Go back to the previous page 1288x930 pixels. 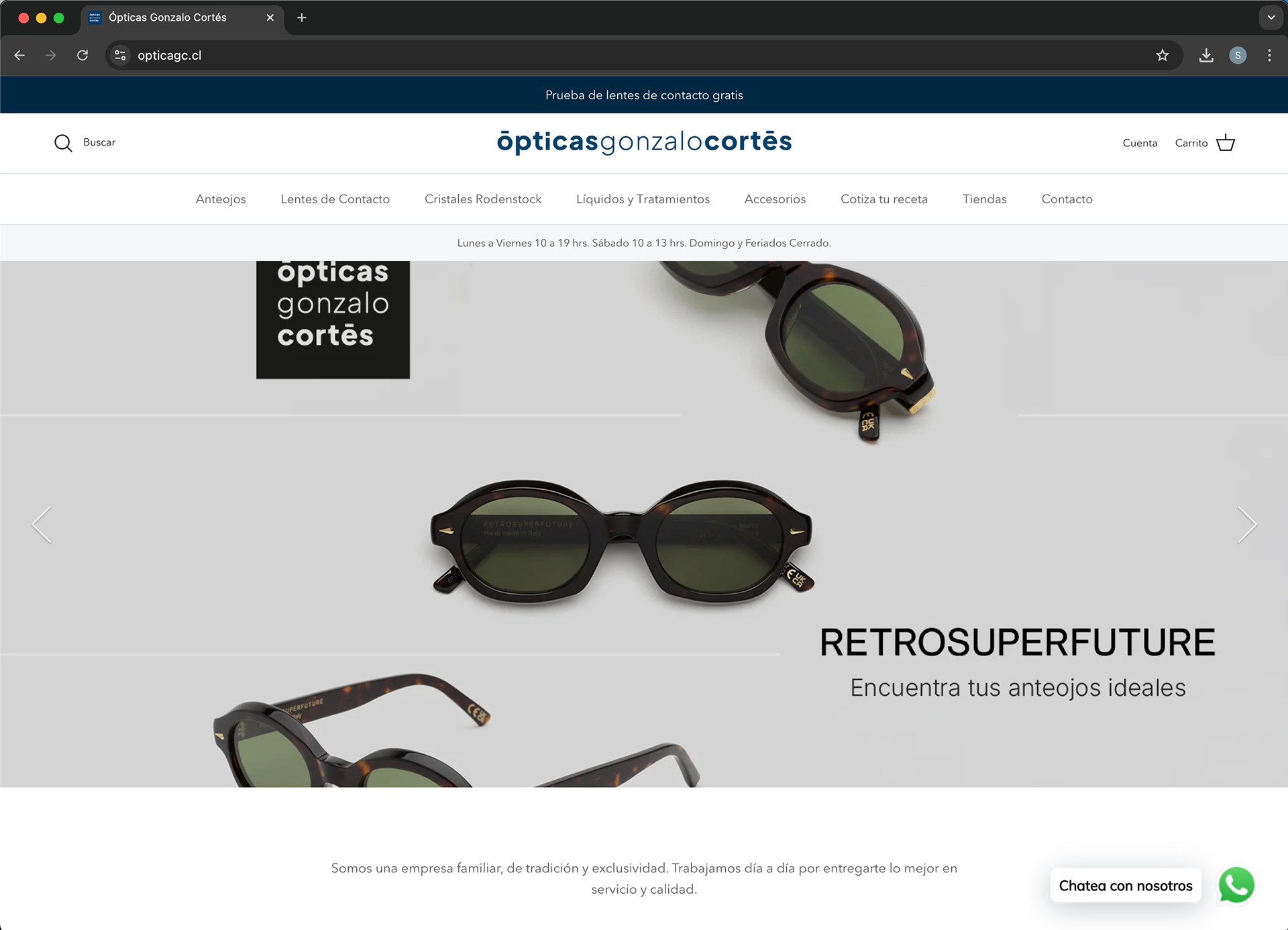pos(19,56)
